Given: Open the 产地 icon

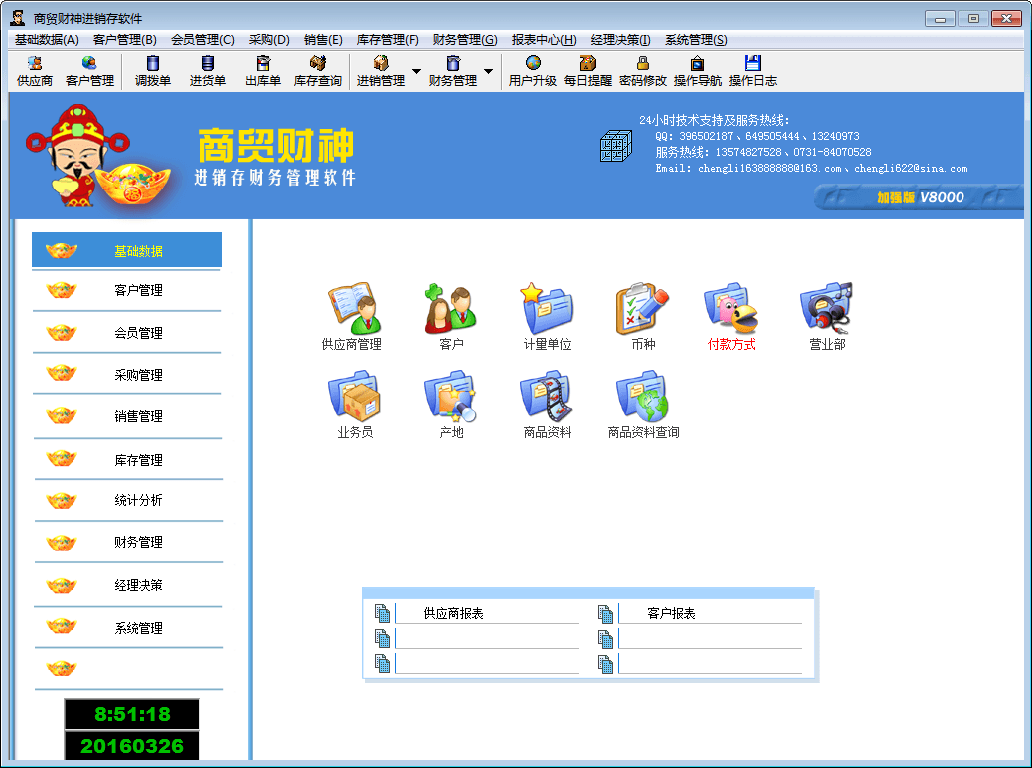Looking at the screenshot, I should pos(451,396).
